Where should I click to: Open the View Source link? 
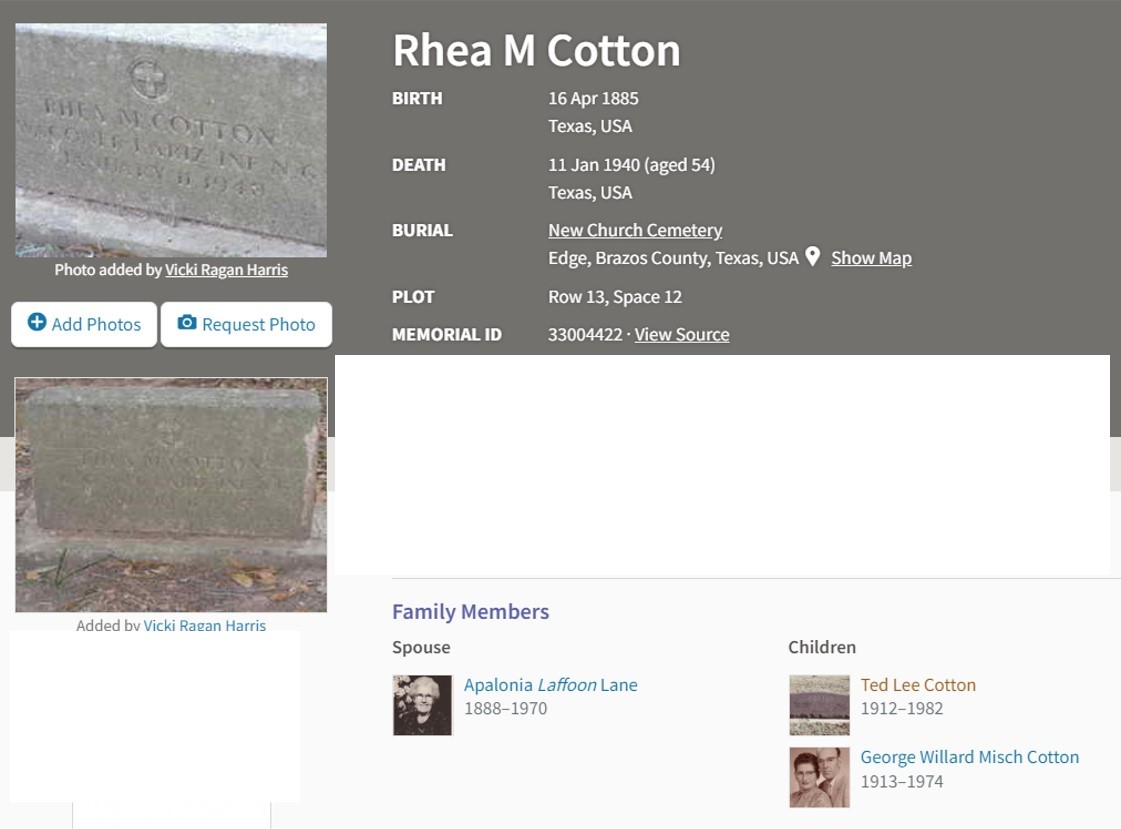pos(682,334)
